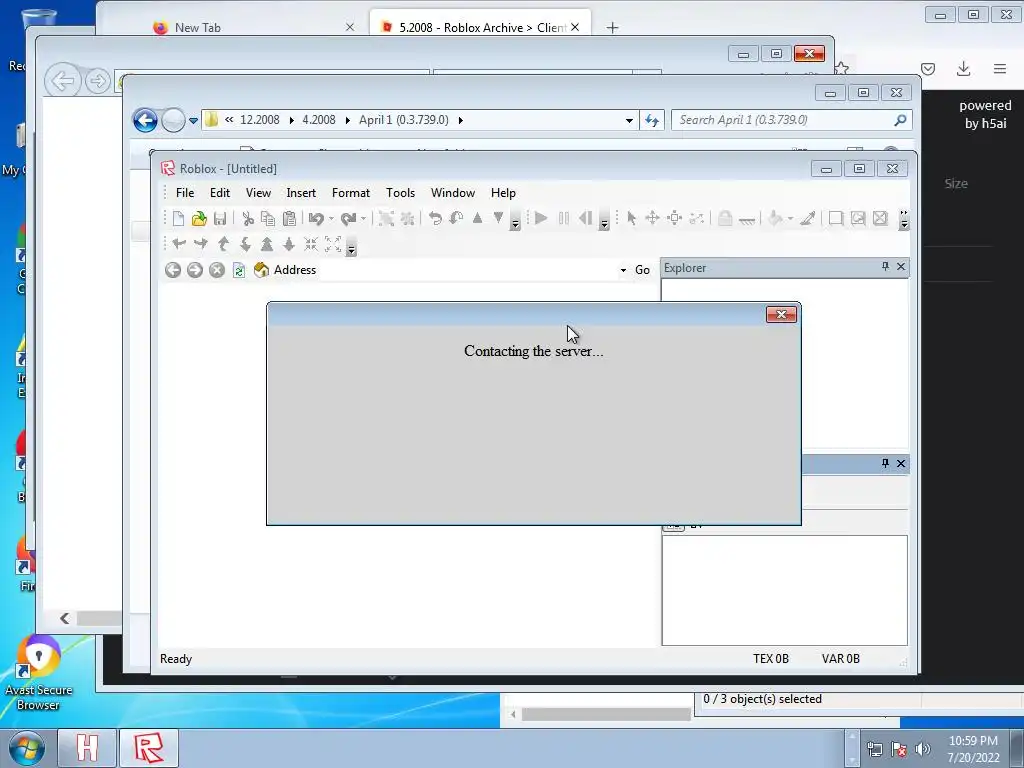Expand the right-end toolbar overflow chevron
Viewport: 1024px width, 768px height.
(x=904, y=219)
